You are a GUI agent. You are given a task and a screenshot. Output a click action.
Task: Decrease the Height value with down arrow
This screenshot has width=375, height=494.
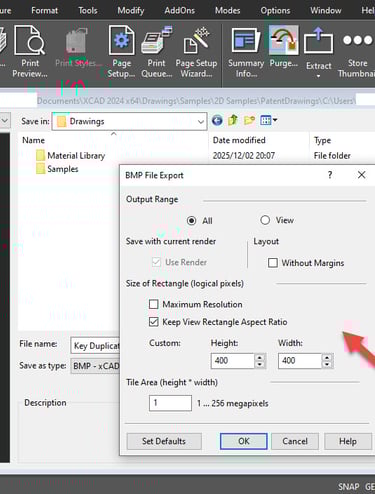[x=260, y=364]
